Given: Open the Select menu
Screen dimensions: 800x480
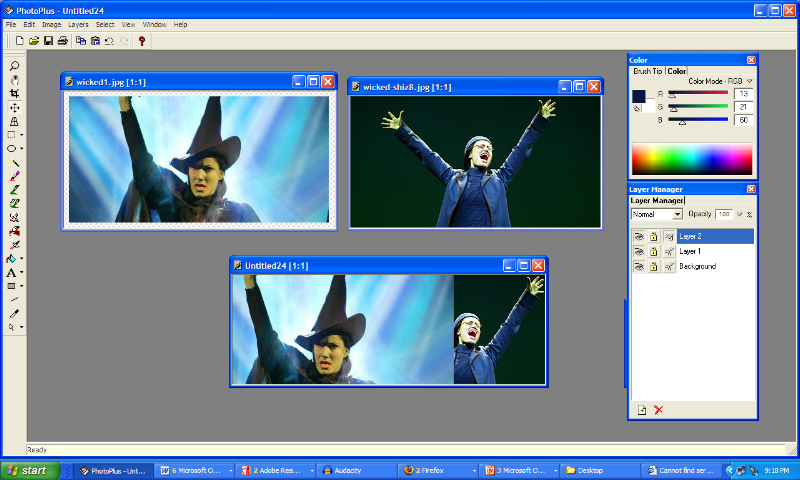Looking at the screenshot, I should (x=105, y=24).
